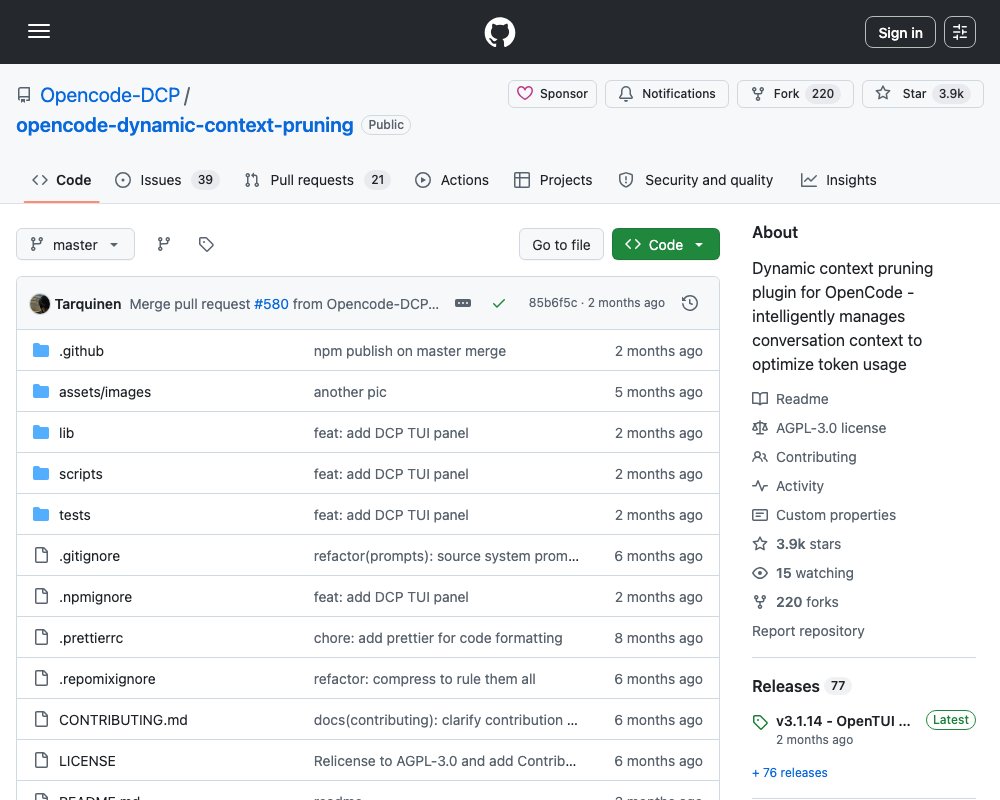Fork the repository
This screenshot has width=1000, height=800.
[795, 94]
